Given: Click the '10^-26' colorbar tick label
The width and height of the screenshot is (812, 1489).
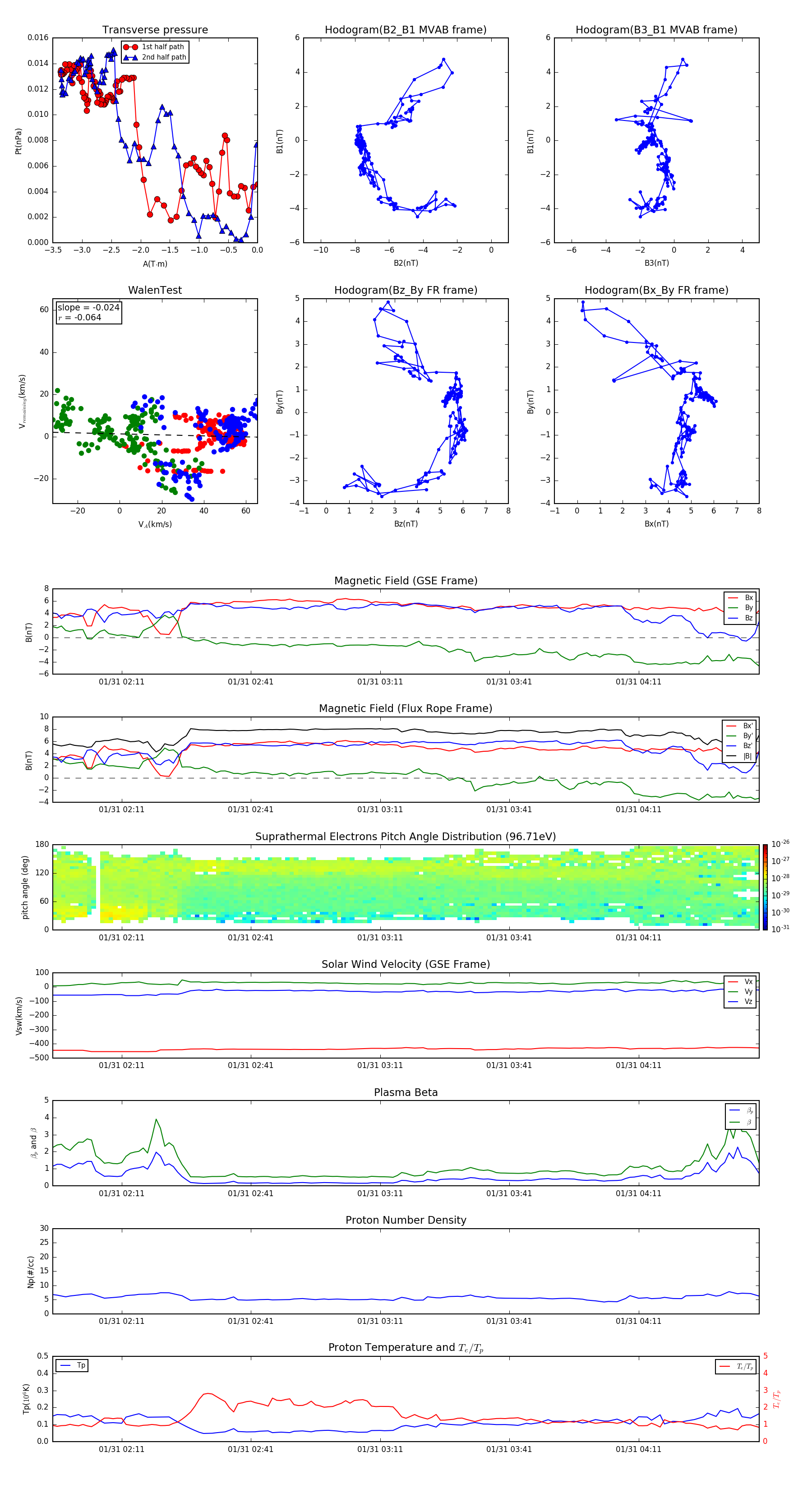Looking at the screenshot, I should (x=780, y=845).
